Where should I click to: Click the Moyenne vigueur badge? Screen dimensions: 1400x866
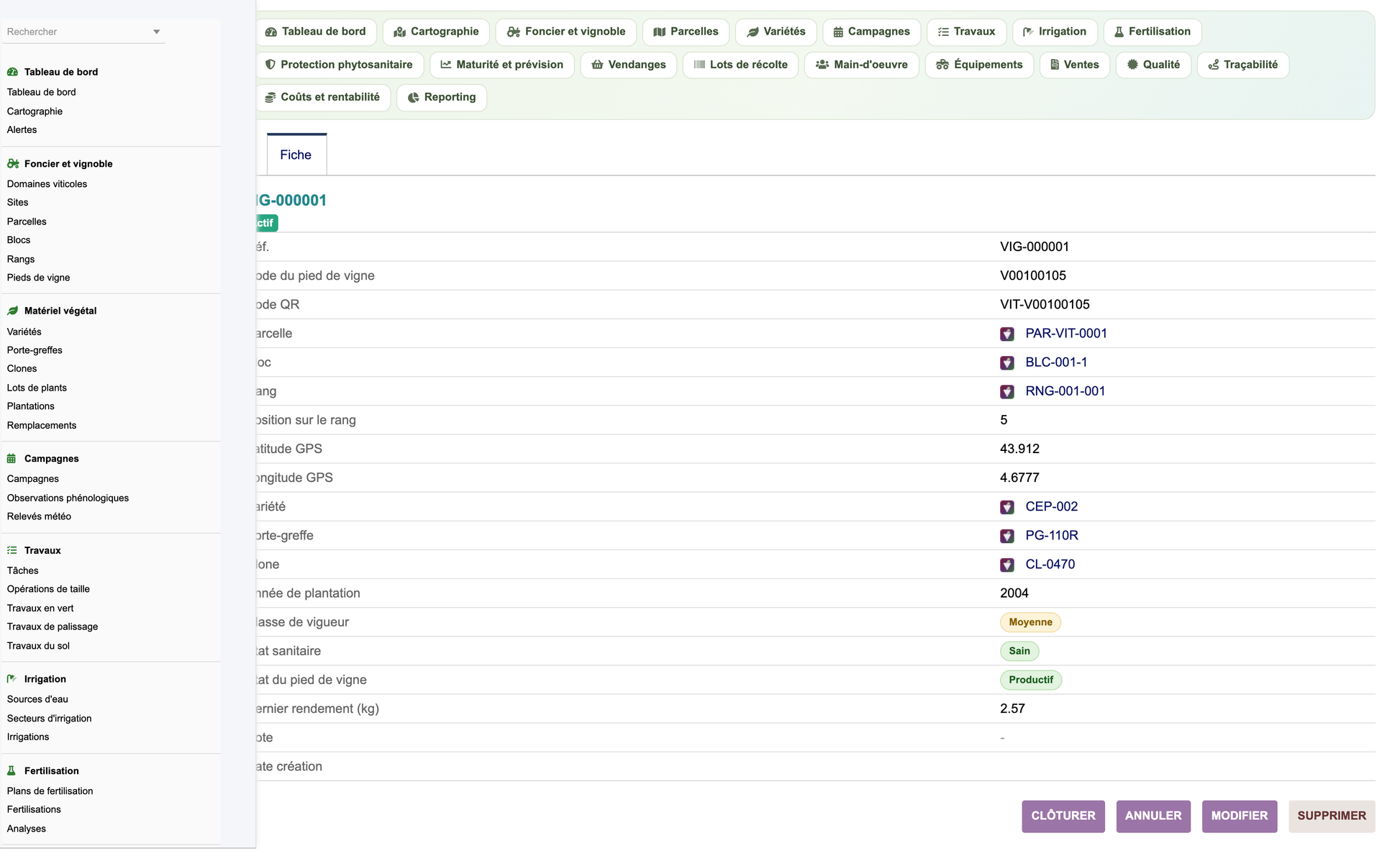pos(1030,622)
